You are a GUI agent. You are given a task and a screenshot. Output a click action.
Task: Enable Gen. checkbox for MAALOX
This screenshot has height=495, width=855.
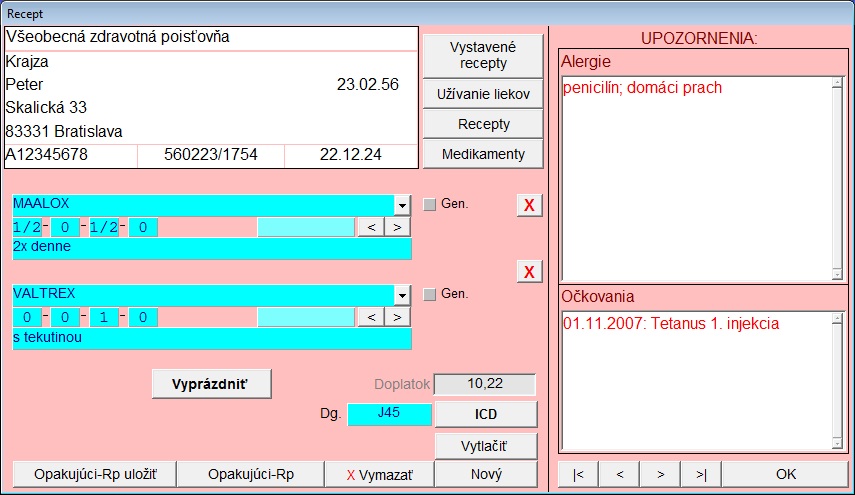[x=430, y=205]
